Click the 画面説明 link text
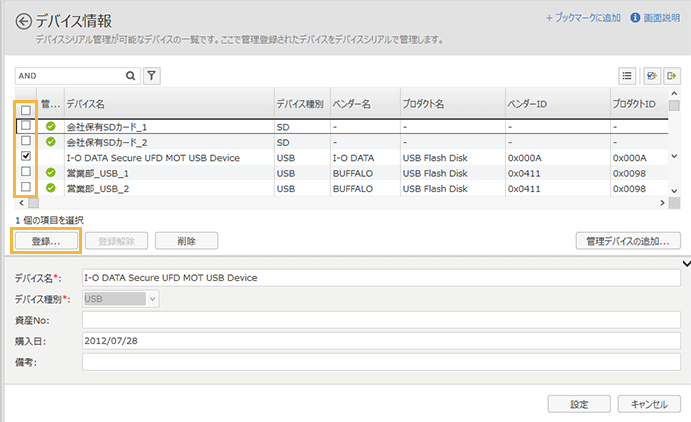 [x=661, y=18]
